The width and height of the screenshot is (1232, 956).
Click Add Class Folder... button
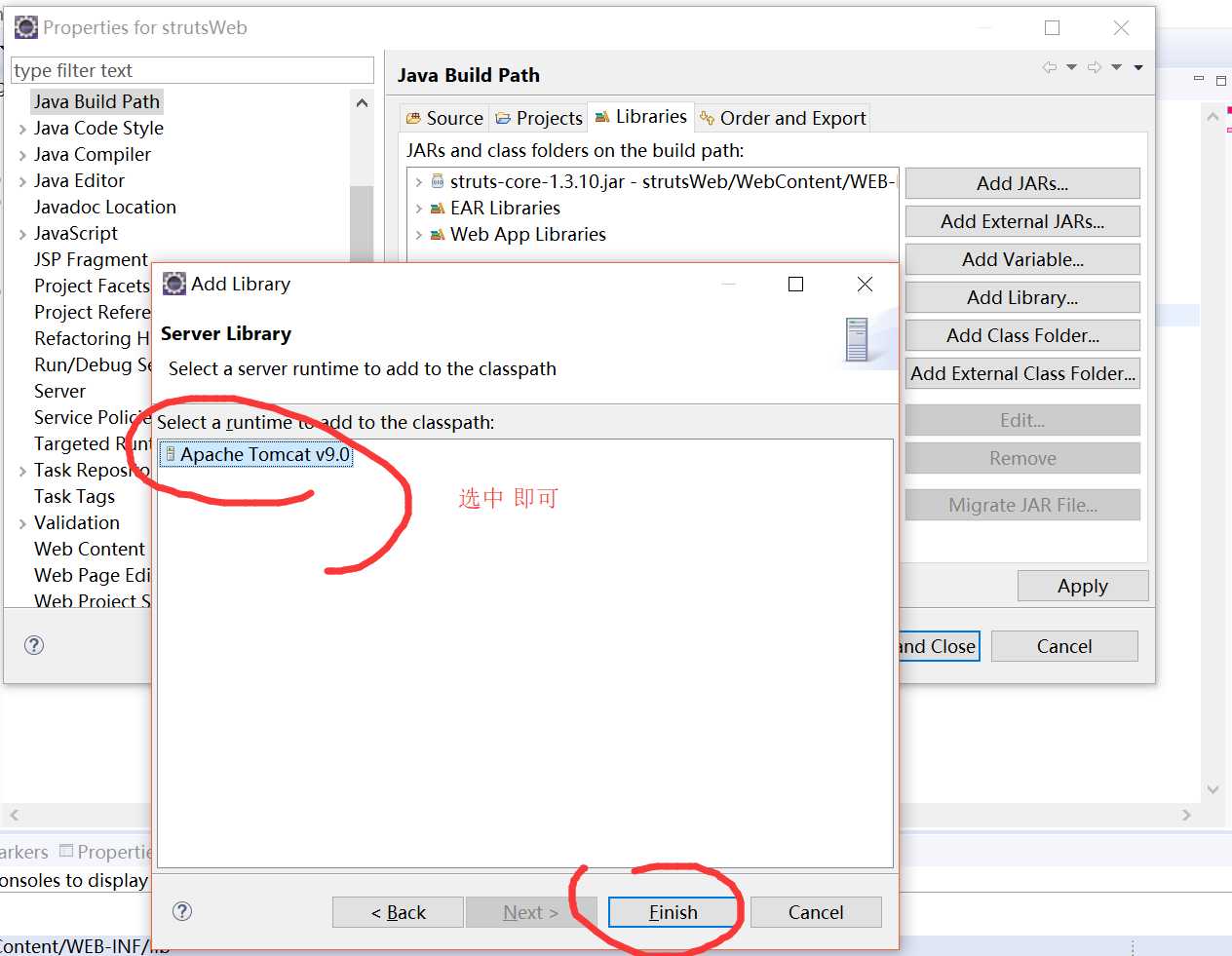click(1022, 335)
